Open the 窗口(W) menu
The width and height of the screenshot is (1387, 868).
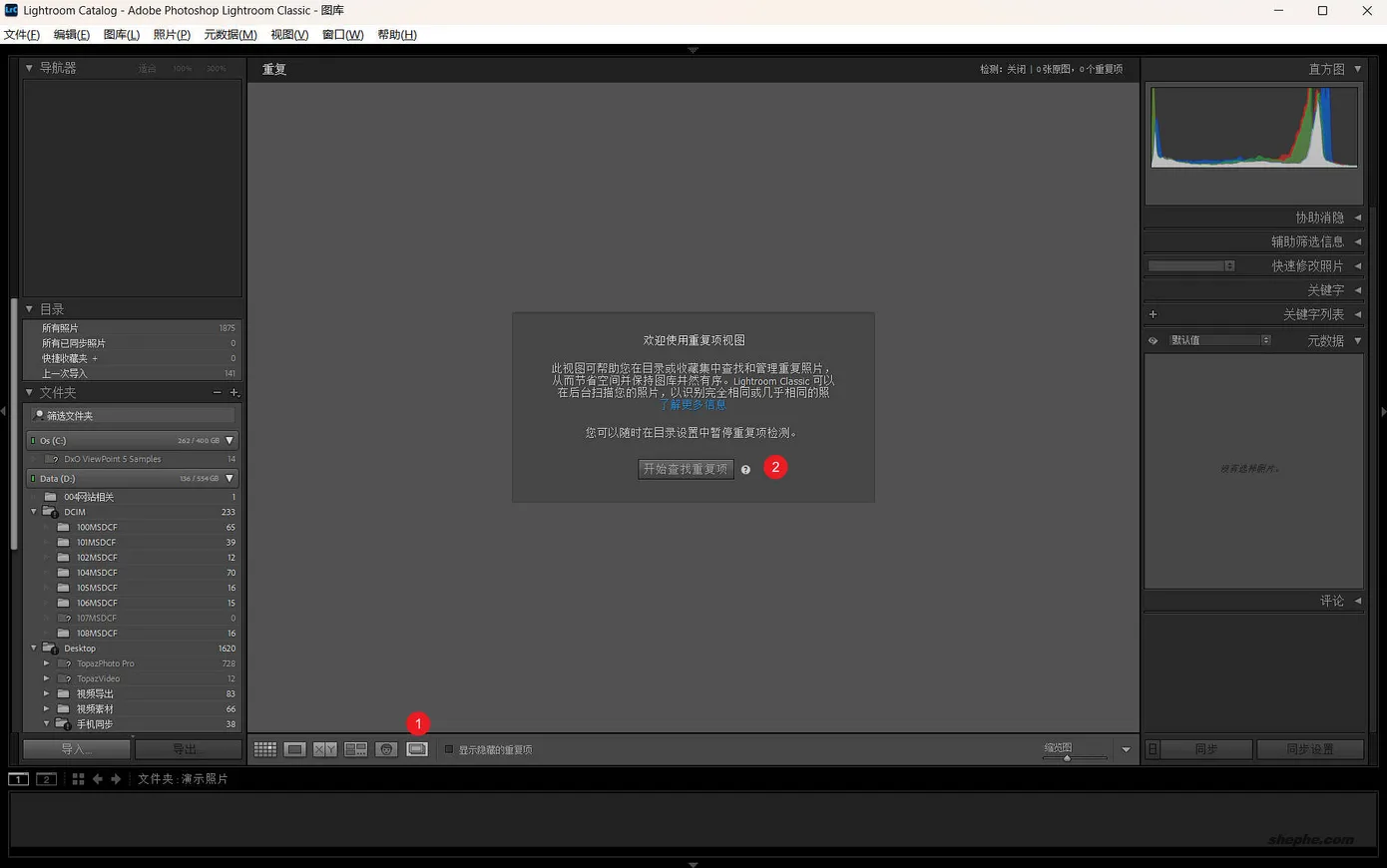click(342, 35)
